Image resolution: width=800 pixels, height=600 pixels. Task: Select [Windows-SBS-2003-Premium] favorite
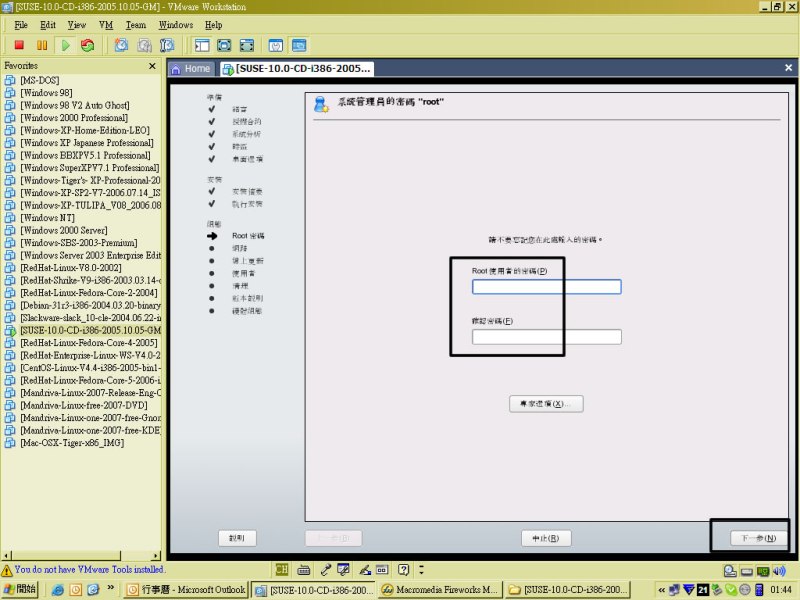(x=79, y=243)
